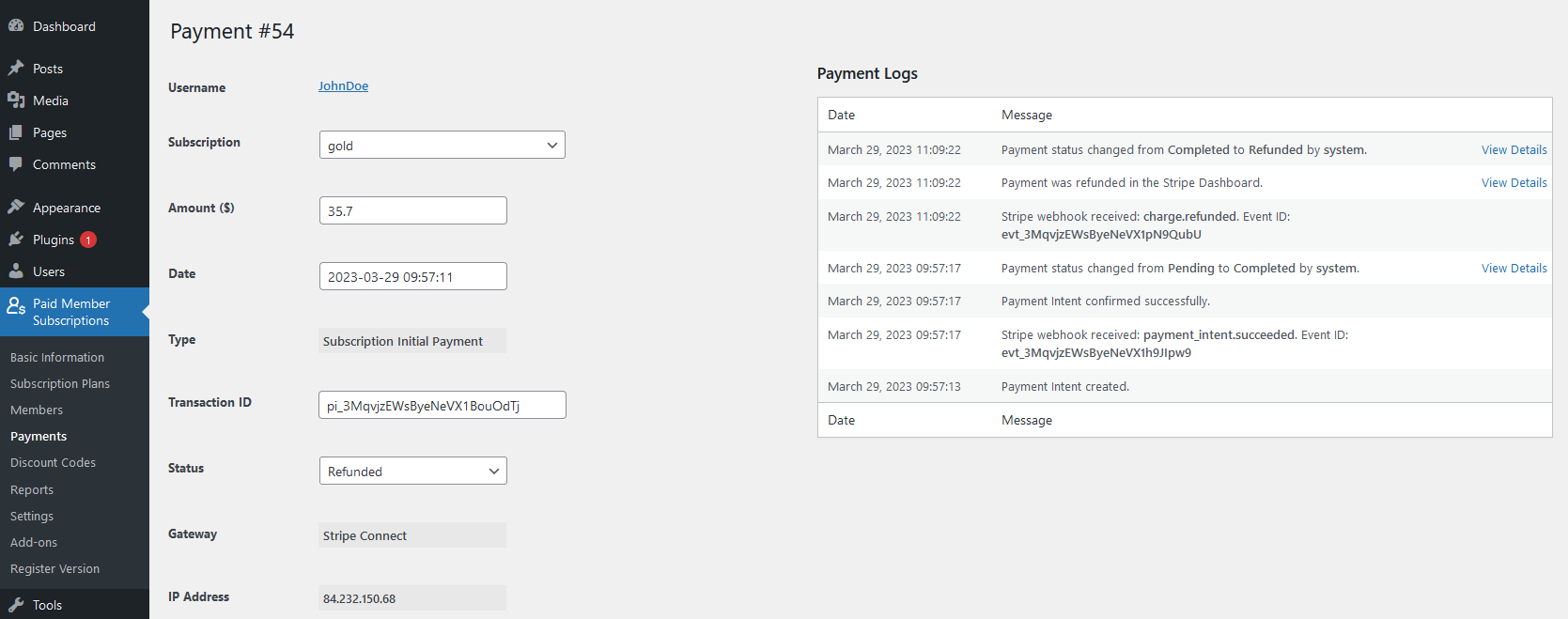The height and width of the screenshot is (619, 1568).
Task: Click the Comments speech bubble icon
Action: point(16,164)
